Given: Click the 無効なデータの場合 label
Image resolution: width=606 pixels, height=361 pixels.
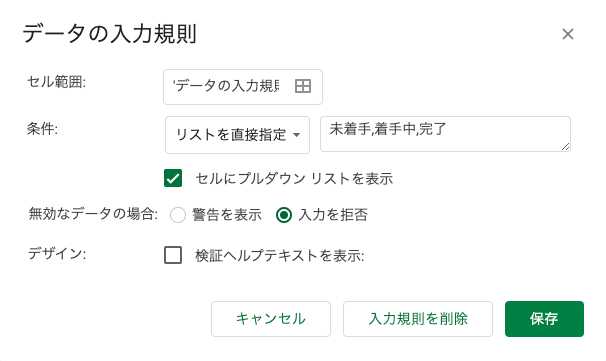Looking at the screenshot, I should tap(93, 214).
